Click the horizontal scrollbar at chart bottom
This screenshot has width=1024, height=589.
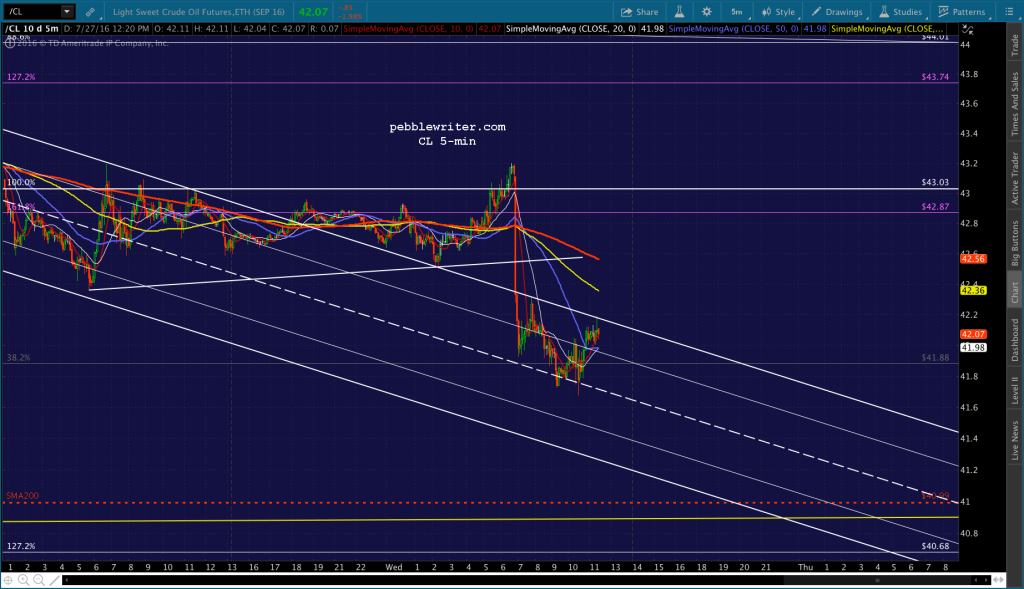(526, 580)
